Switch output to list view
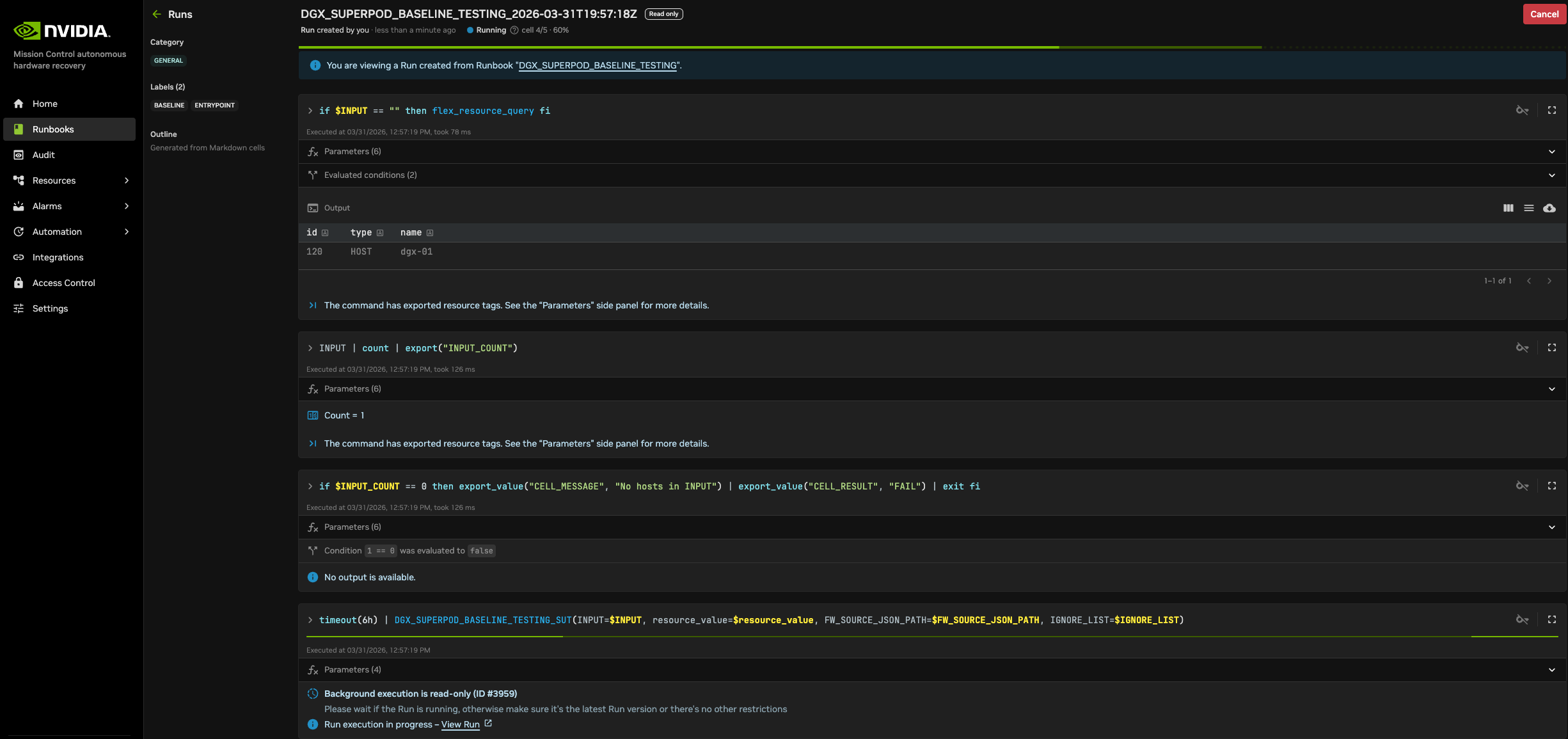 [1528, 208]
